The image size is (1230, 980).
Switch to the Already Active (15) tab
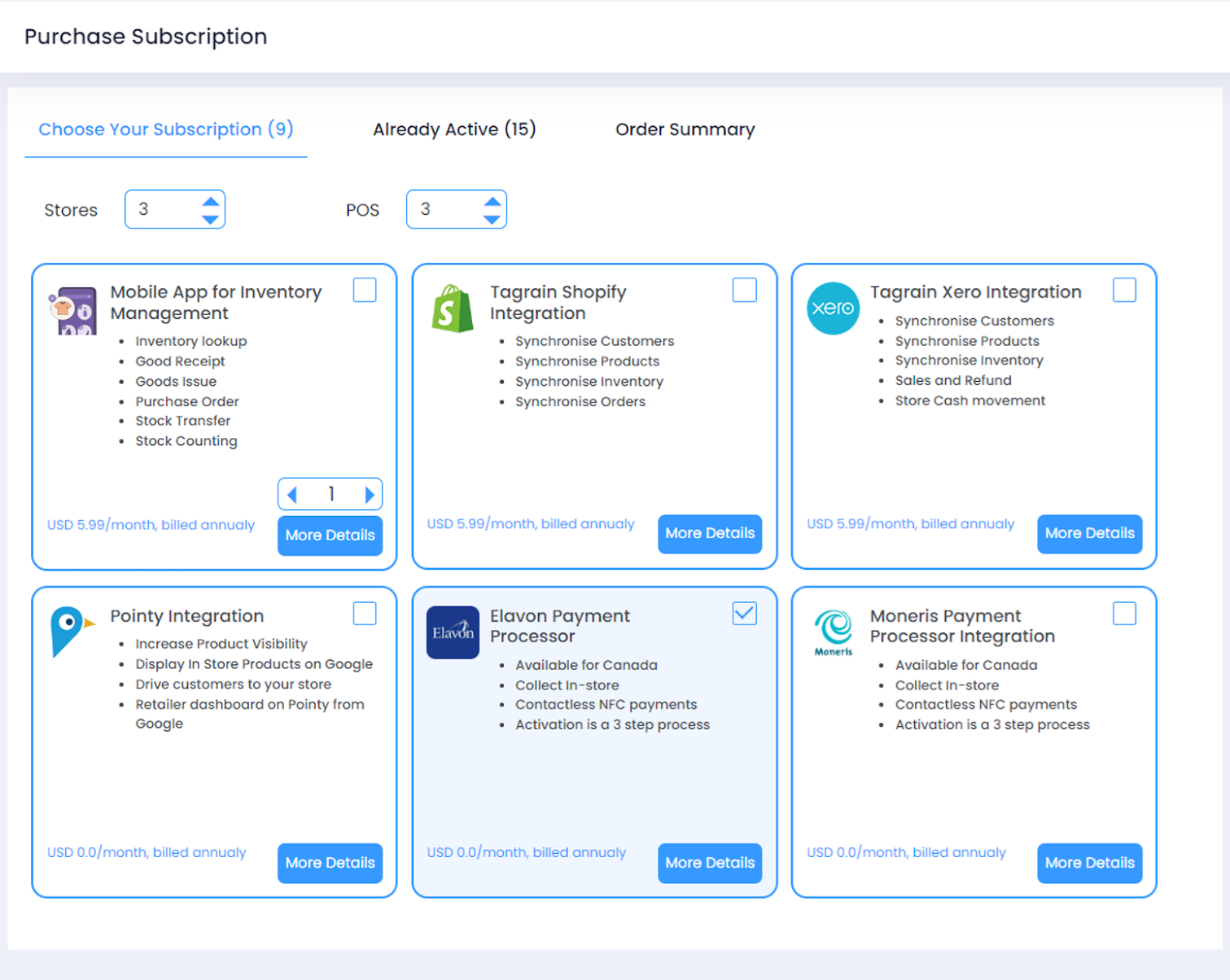coord(454,129)
